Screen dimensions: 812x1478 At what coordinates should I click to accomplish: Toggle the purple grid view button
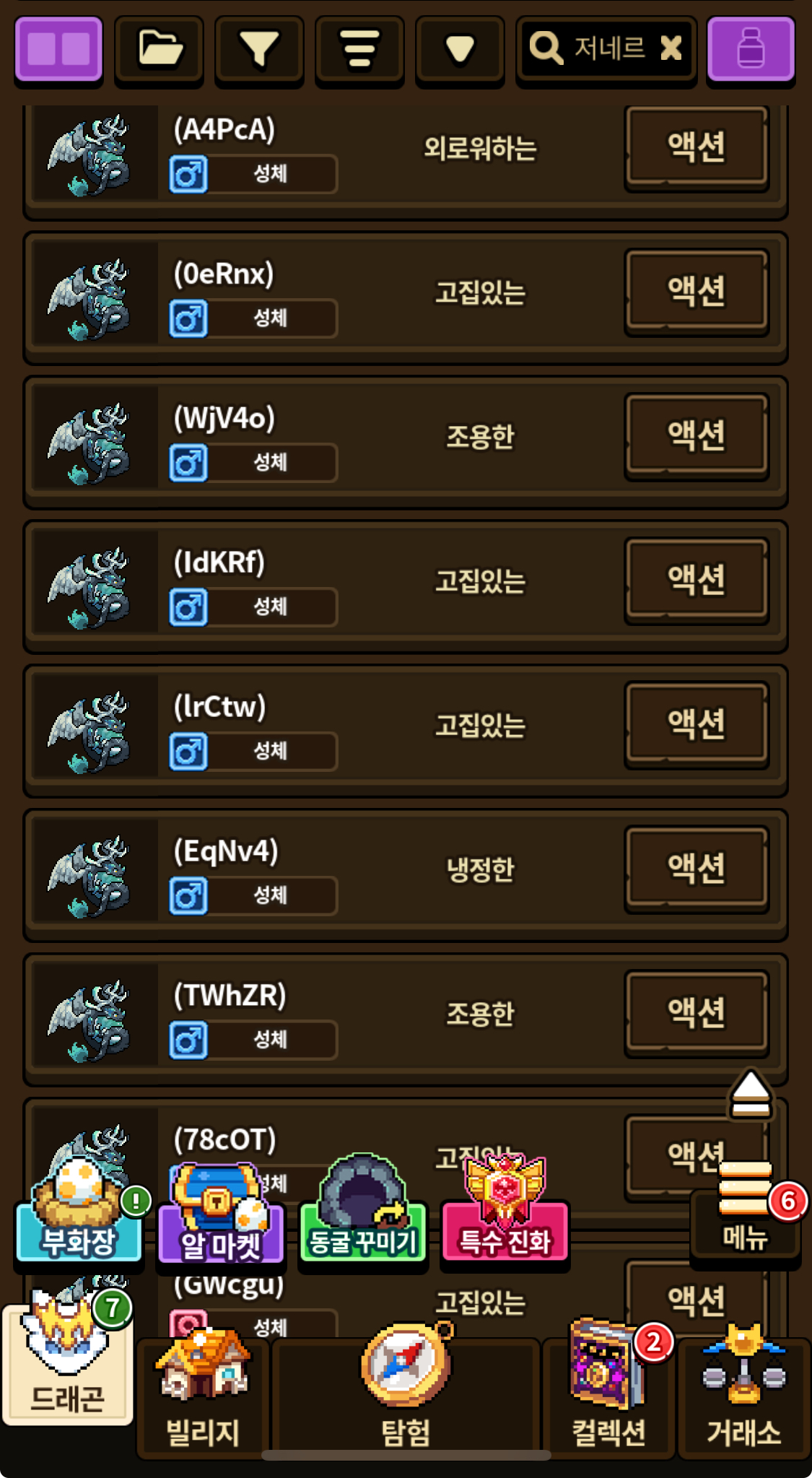tap(58, 49)
